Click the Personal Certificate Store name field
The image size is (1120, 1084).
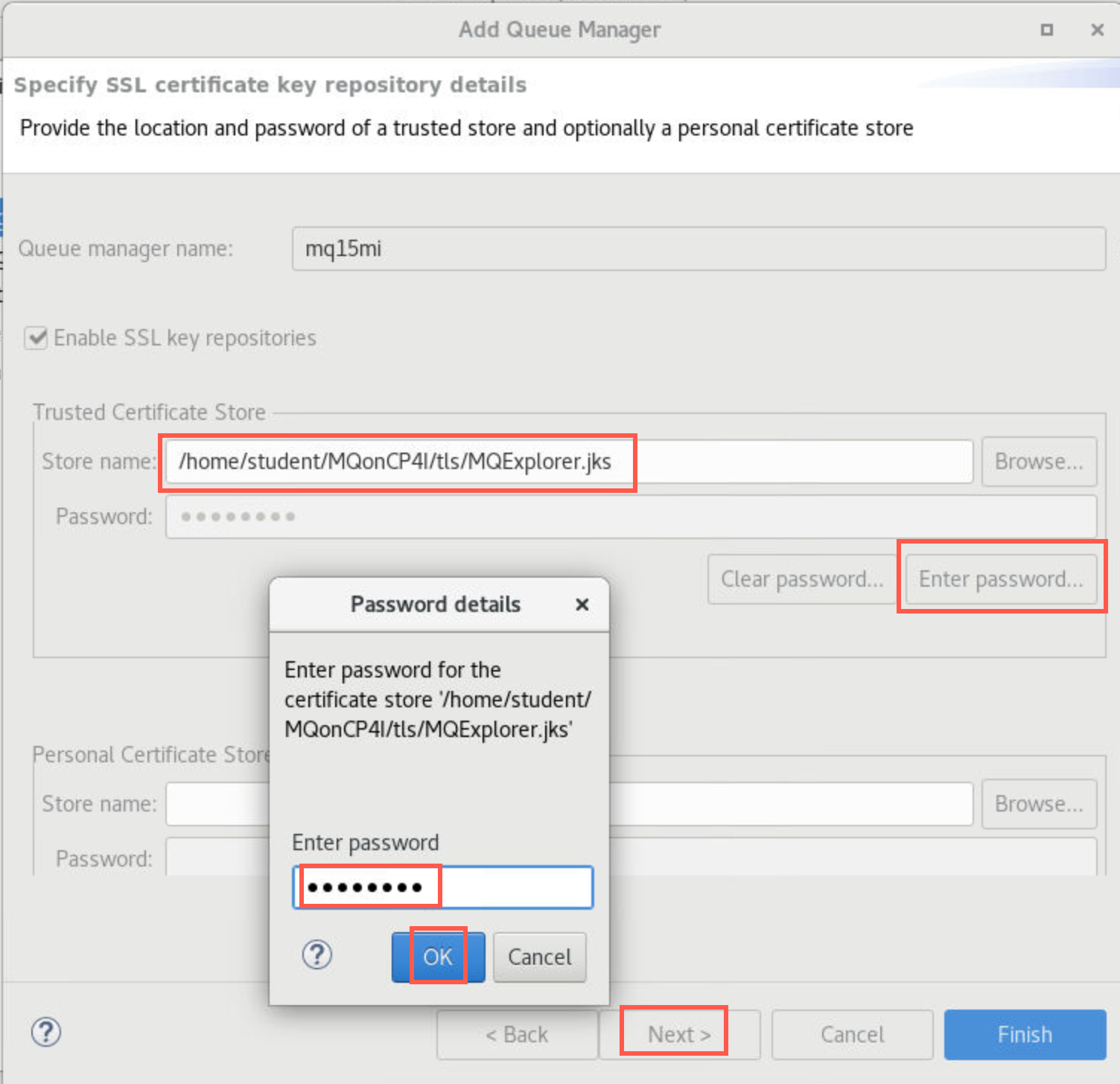[569, 804]
